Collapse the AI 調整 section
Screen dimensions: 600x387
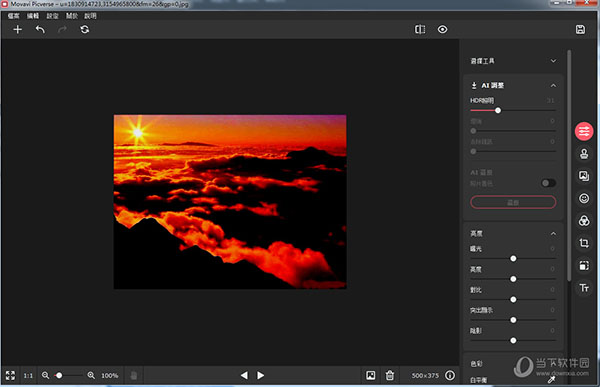pos(553,85)
